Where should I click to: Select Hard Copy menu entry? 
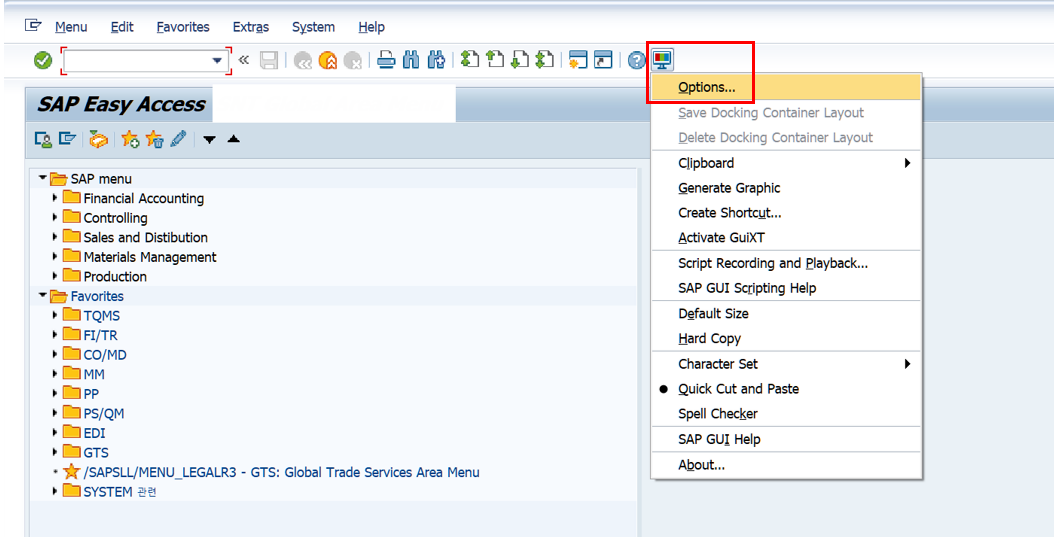click(x=786, y=338)
